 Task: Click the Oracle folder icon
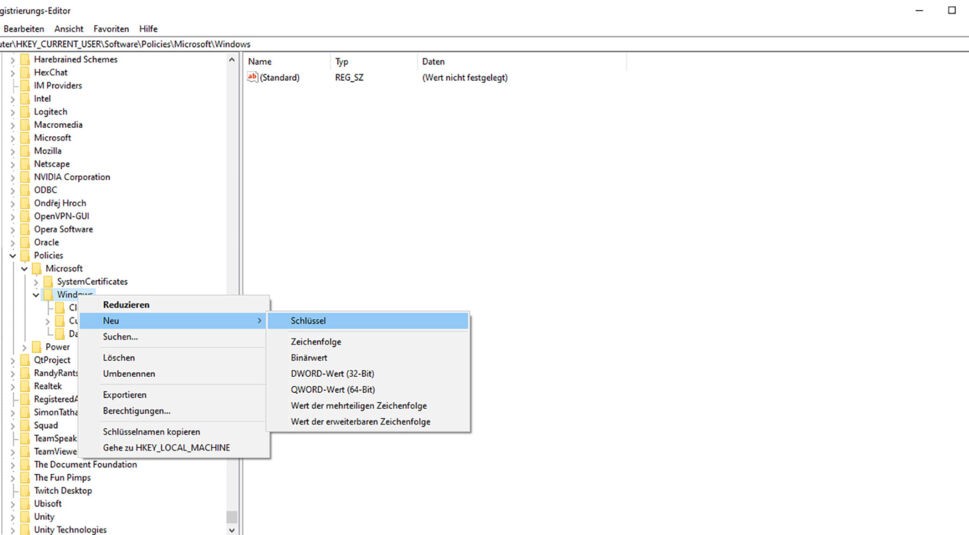pos(25,242)
